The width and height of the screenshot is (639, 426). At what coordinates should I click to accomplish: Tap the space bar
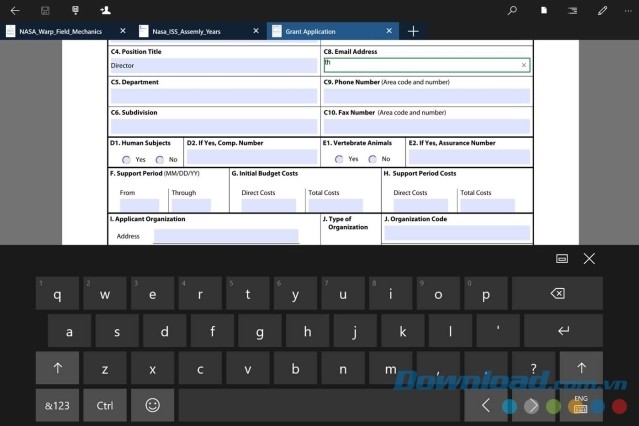[319, 405]
